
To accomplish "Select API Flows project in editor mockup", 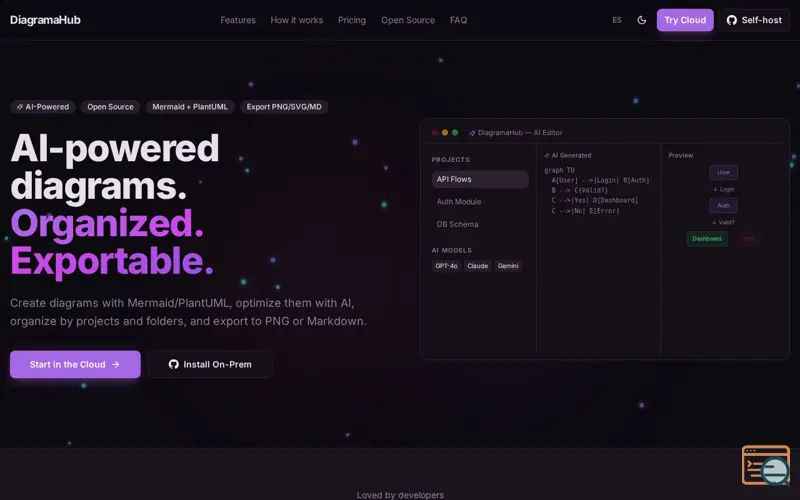I will click(x=480, y=179).
